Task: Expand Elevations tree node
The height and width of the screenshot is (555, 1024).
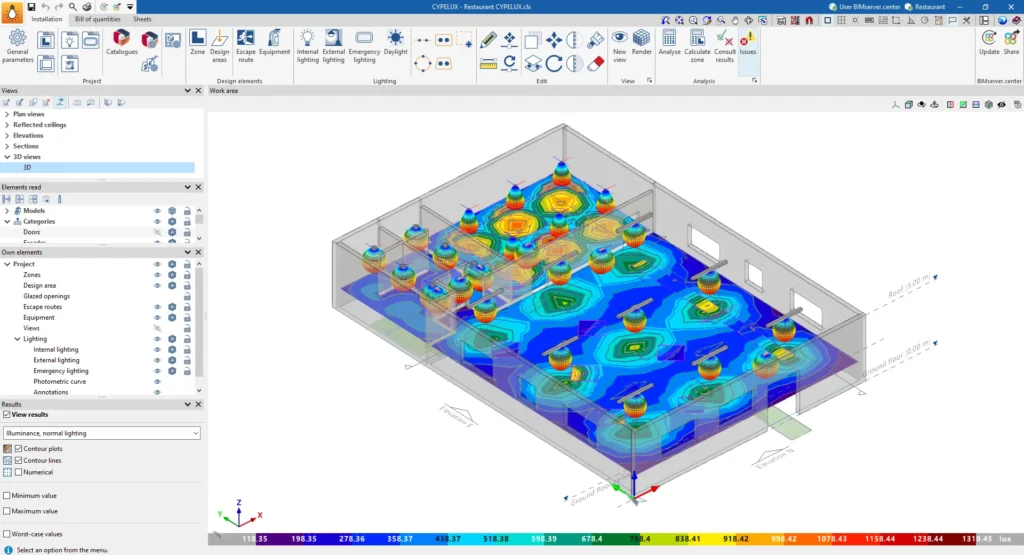Action: [x=7, y=135]
